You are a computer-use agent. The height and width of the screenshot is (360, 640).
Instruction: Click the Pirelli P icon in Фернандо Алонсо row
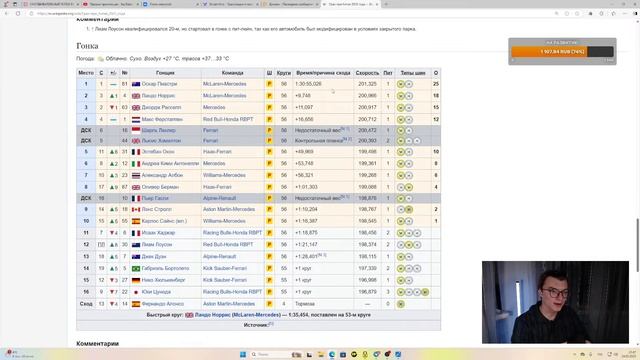pos(269,304)
